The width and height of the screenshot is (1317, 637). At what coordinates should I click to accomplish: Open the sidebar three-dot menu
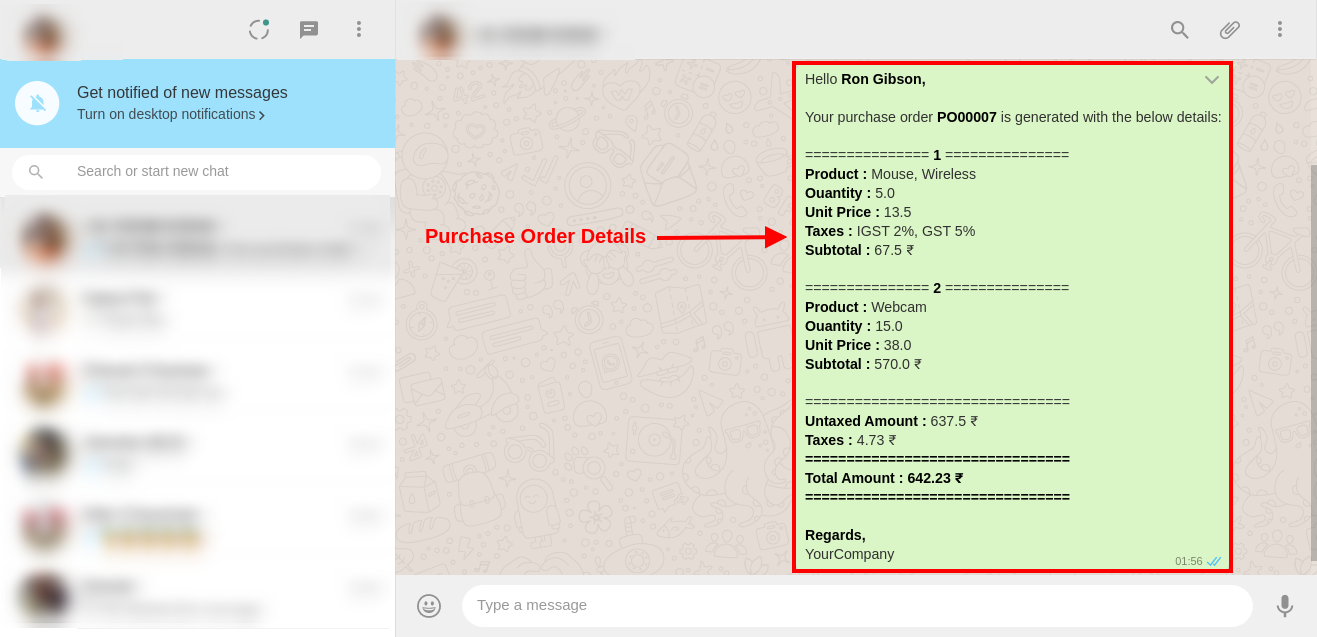tap(359, 29)
